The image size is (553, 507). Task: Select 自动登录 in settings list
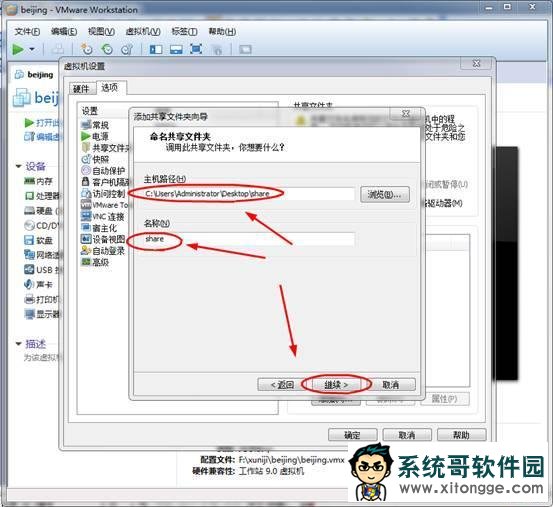[x=103, y=251]
